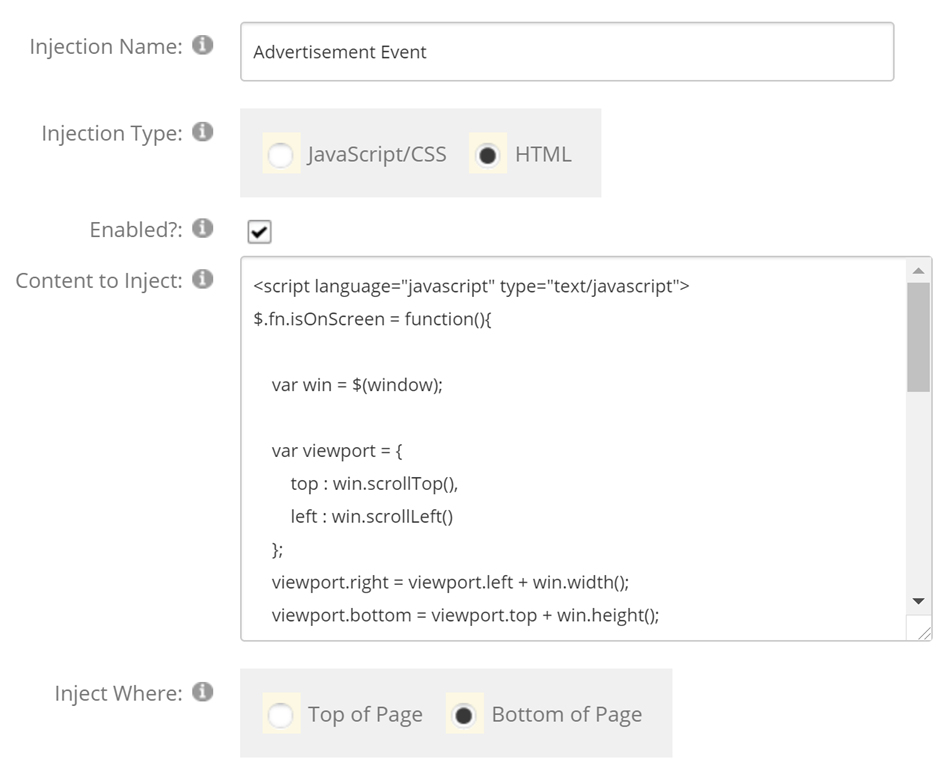Screen dimensions: 944x768
Task: Click the 'var win = $(window);' line
Action: coord(357,385)
